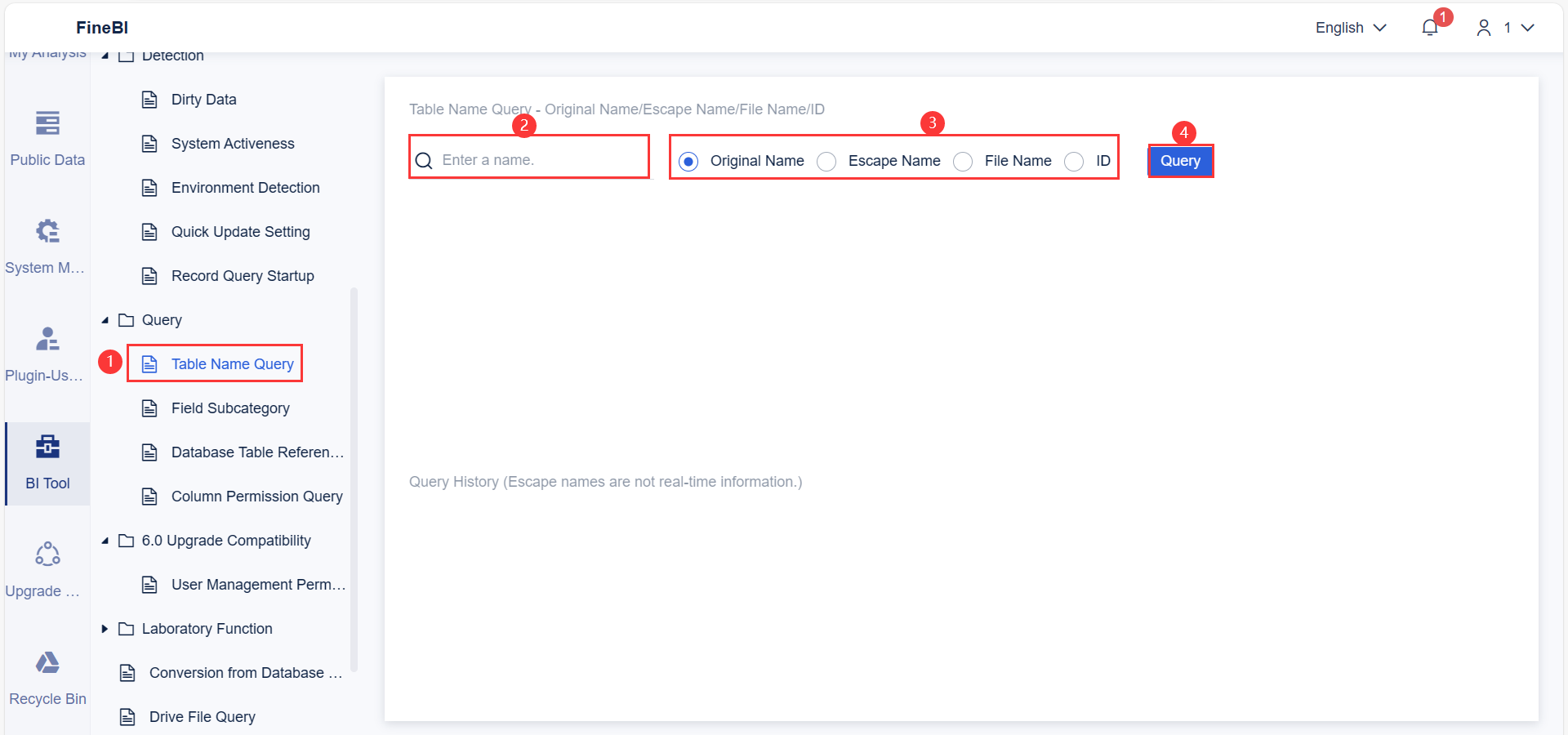1568x735 pixels.
Task: Open System Management gear icon
Action: [x=47, y=231]
